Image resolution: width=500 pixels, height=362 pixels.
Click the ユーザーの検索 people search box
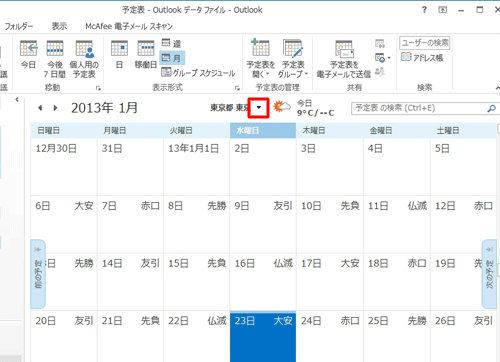click(425, 43)
